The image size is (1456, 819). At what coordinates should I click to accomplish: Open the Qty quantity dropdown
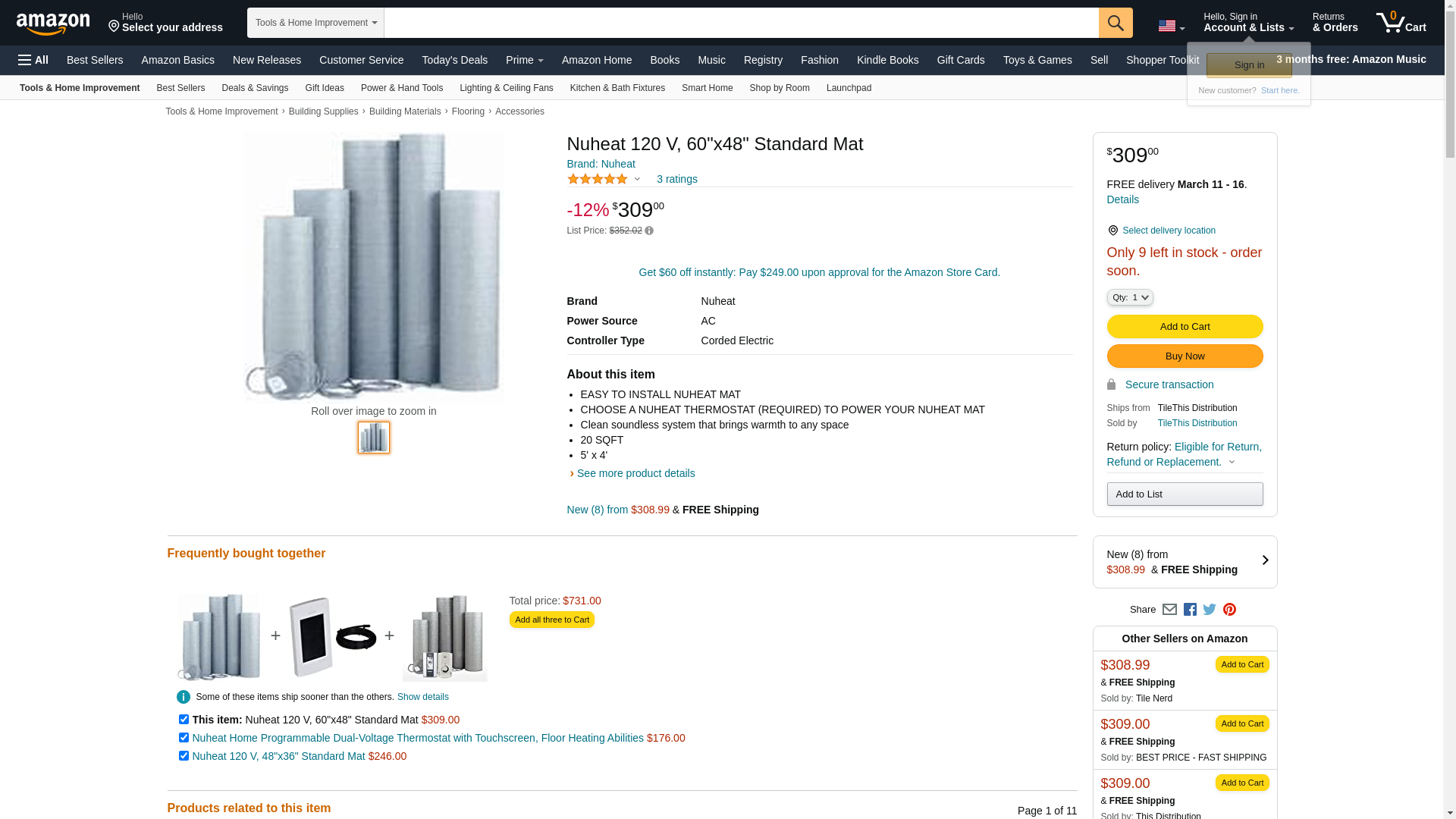pyautogui.click(x=1130, y=297)
